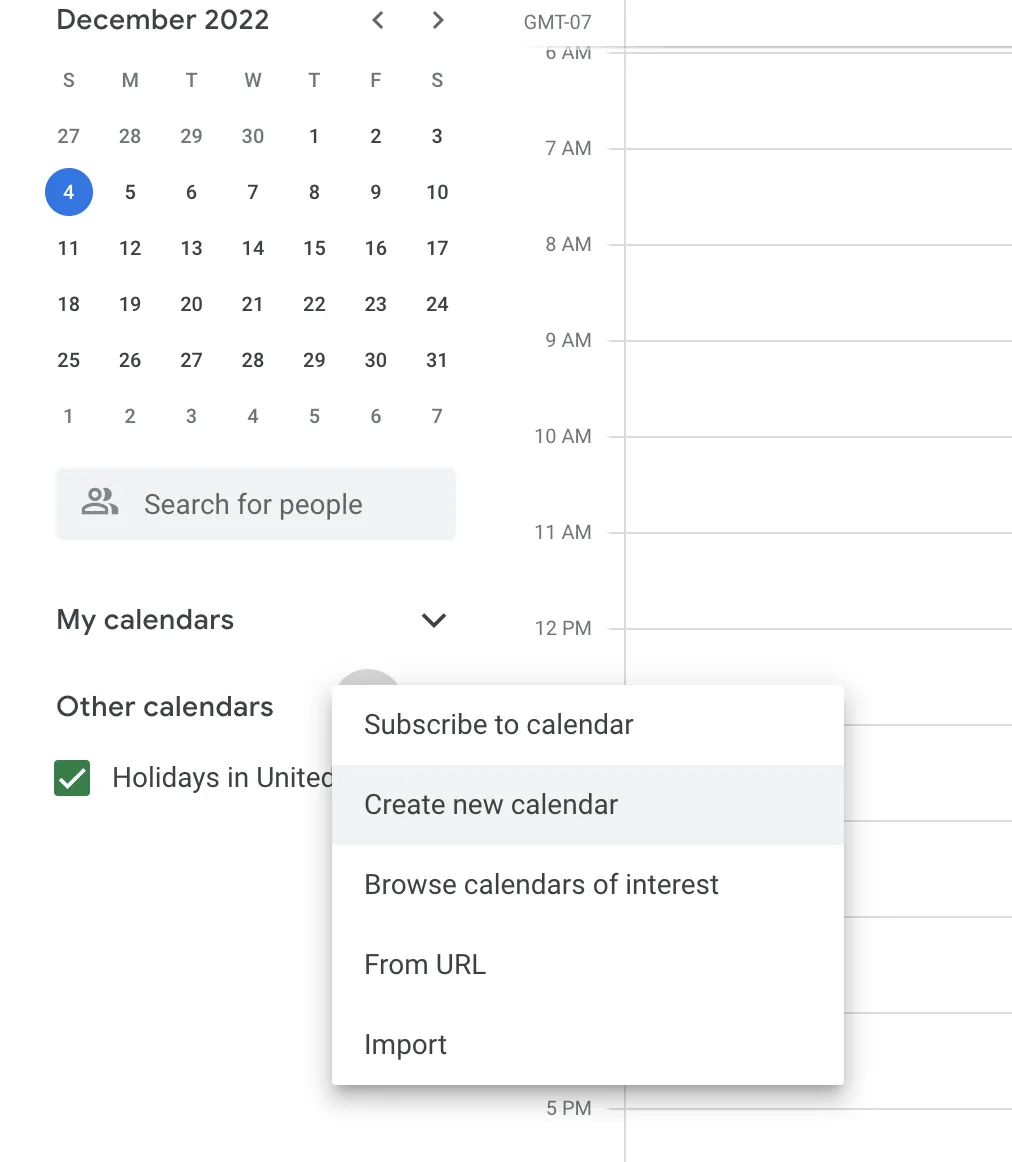The image size is (1012, 1162).
Task: Click the previous month navigation arrow
Action: pos(377,19)
